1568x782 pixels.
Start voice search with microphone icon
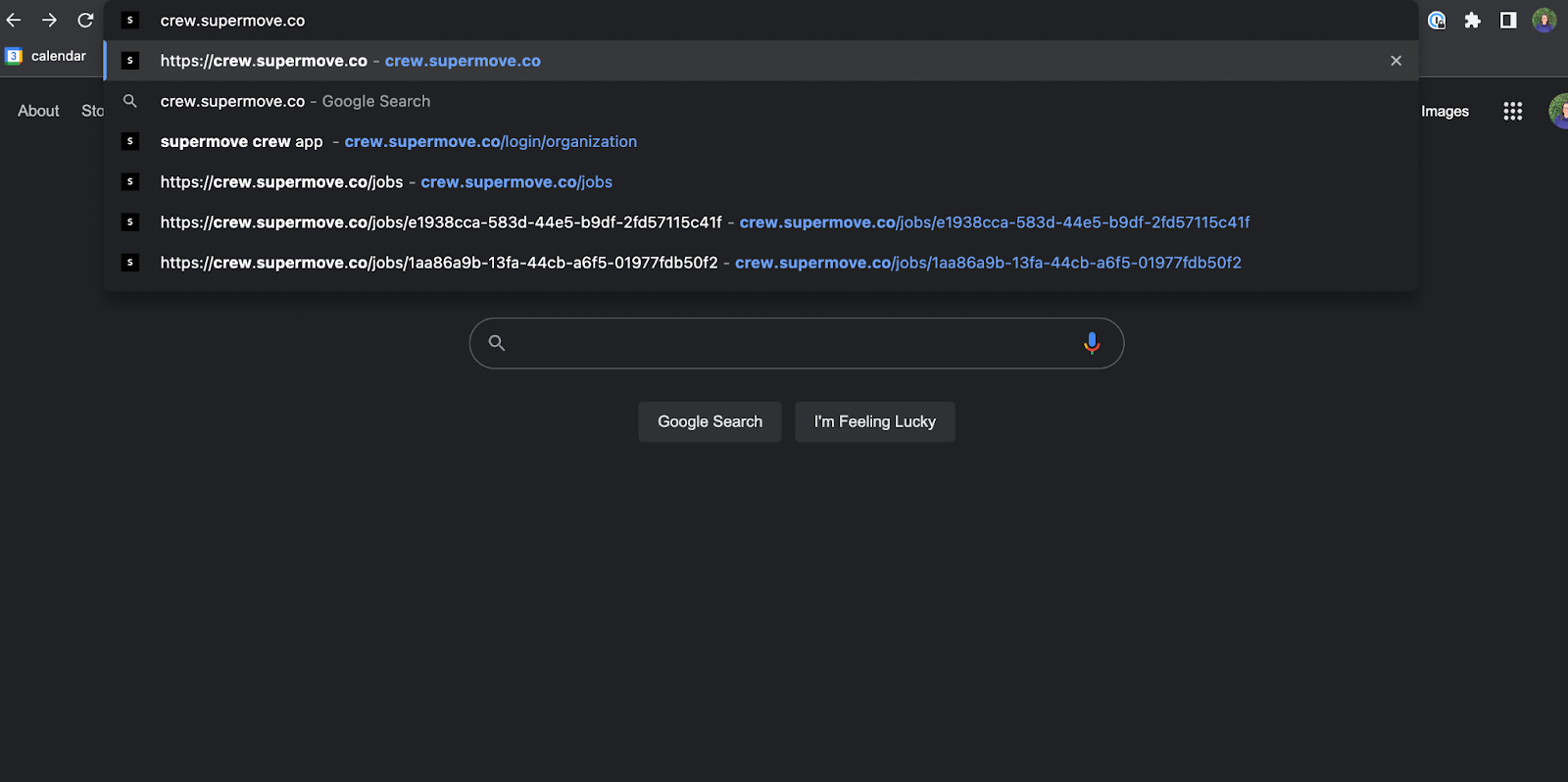tap(1091, 343)
